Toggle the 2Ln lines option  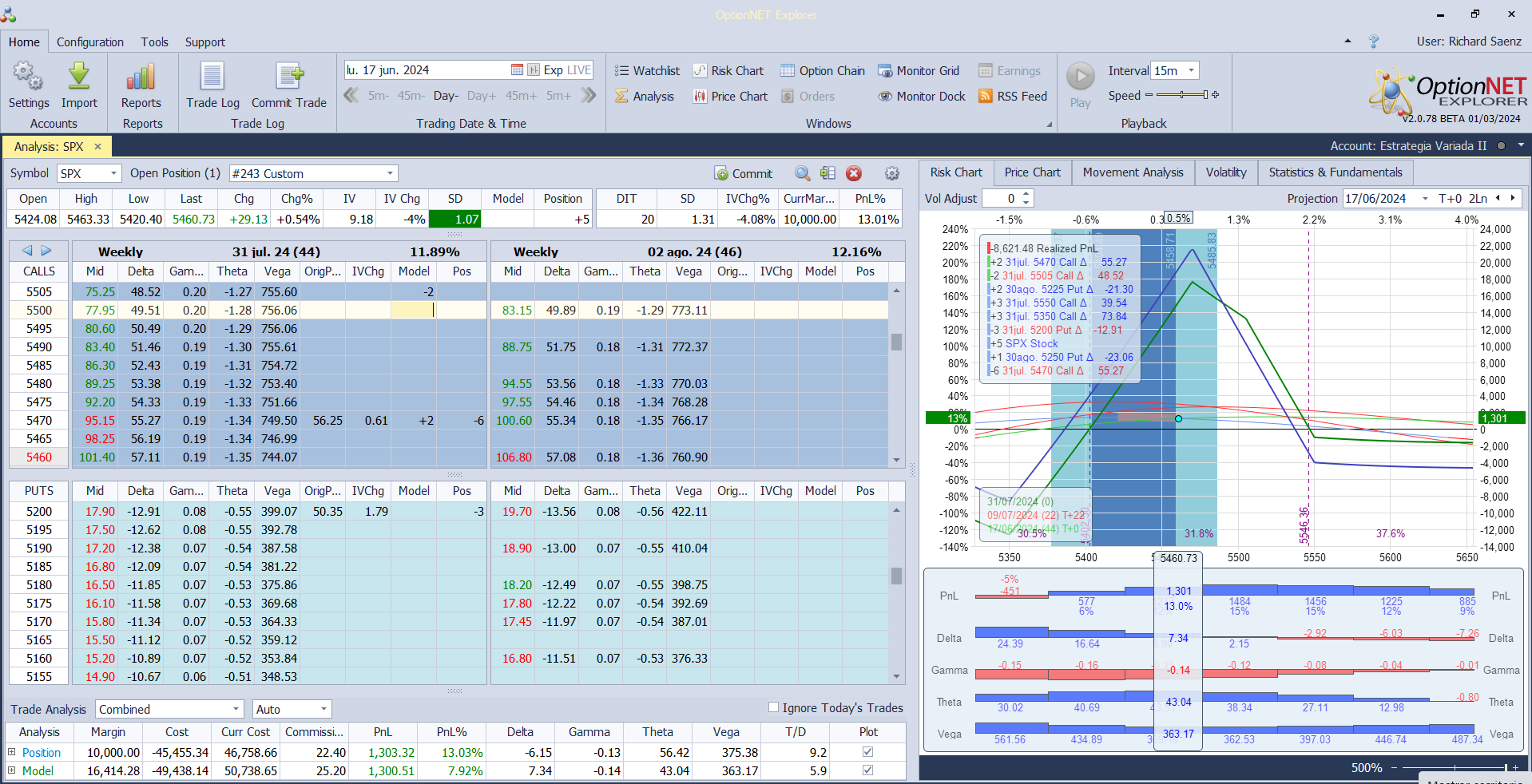click(x=1478, y=198)
